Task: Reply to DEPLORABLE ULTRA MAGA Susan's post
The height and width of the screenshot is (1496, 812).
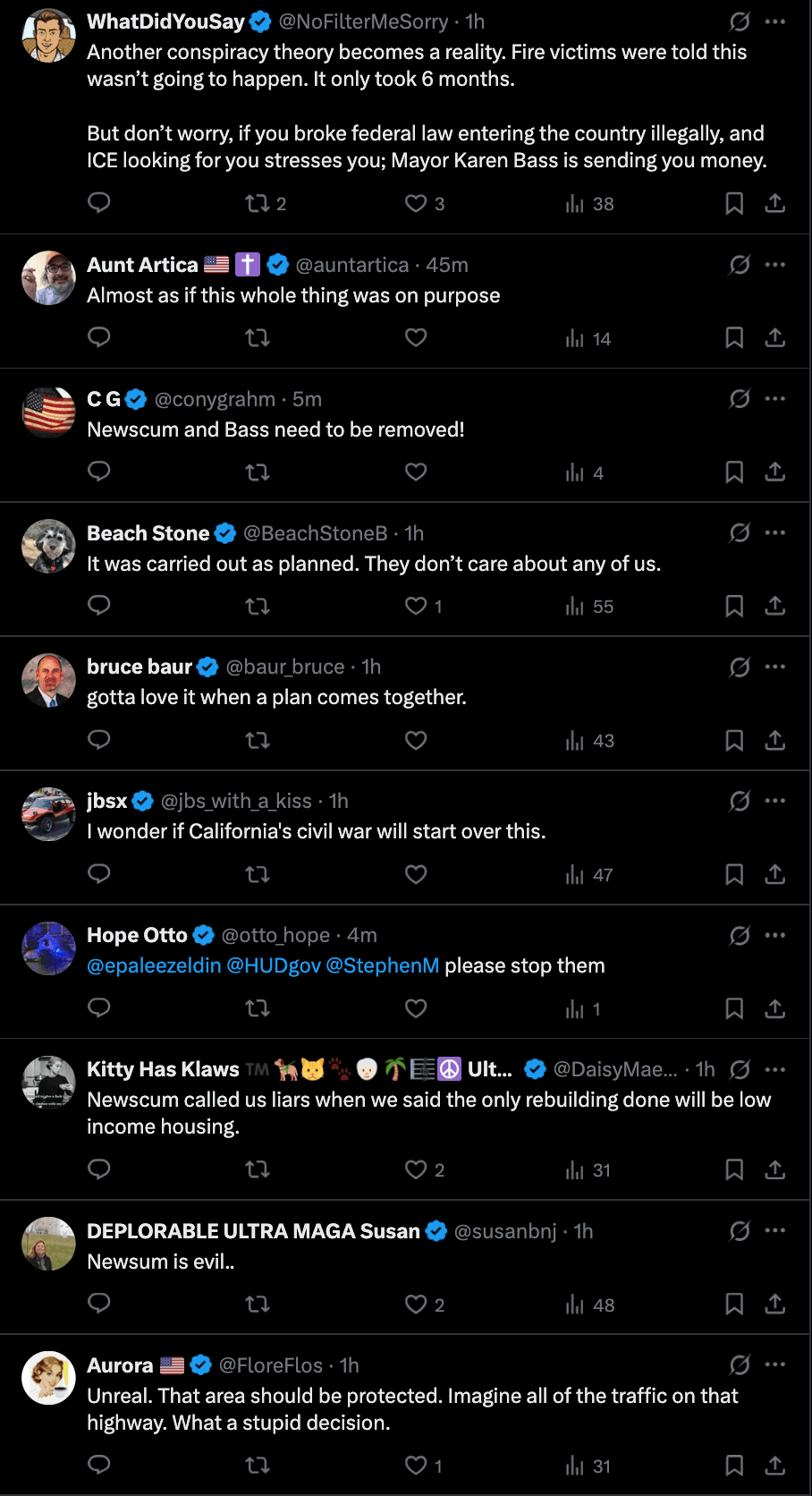Action: point(99,1304)
